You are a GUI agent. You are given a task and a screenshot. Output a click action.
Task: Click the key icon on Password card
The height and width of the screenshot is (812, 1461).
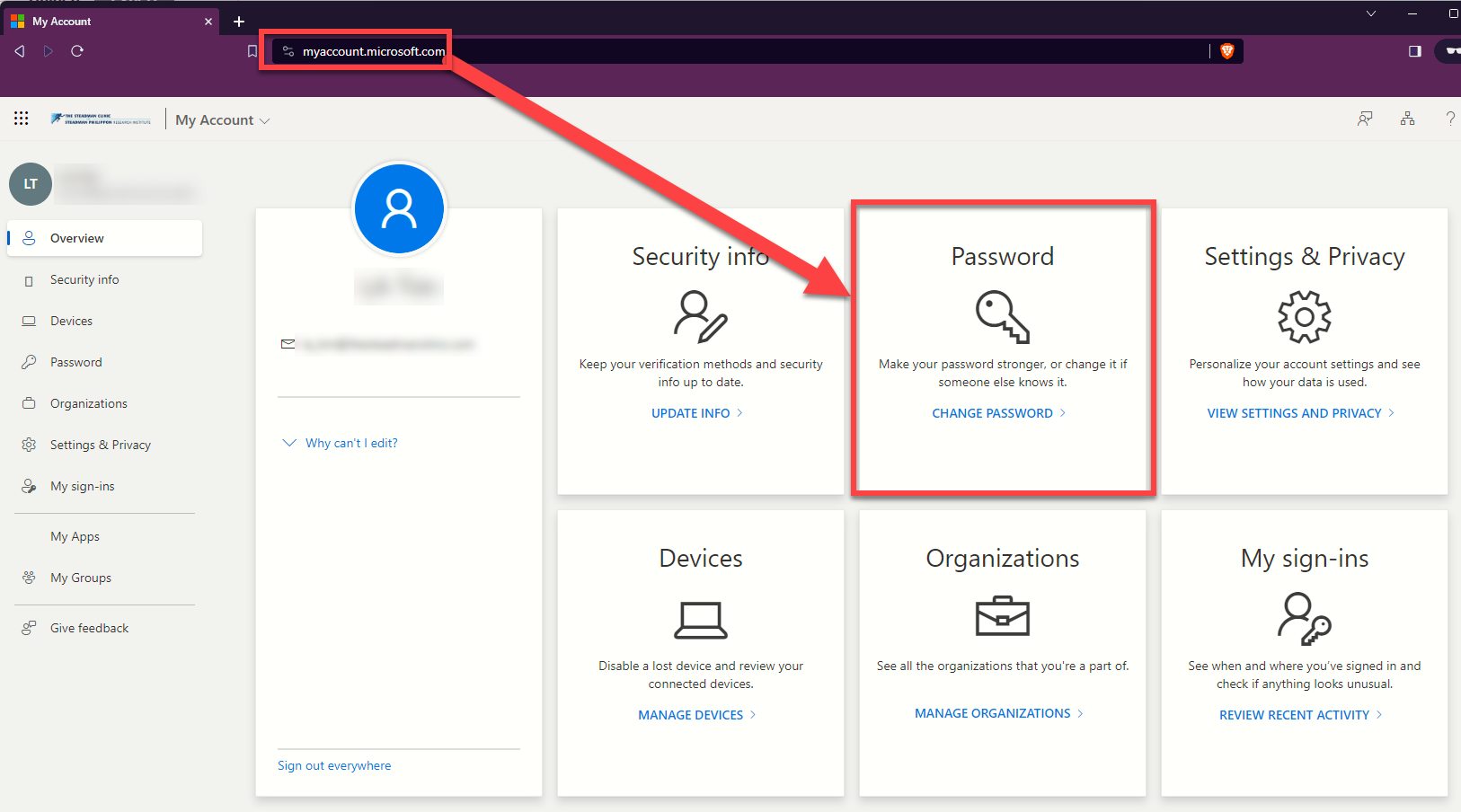click(1003, 316)
